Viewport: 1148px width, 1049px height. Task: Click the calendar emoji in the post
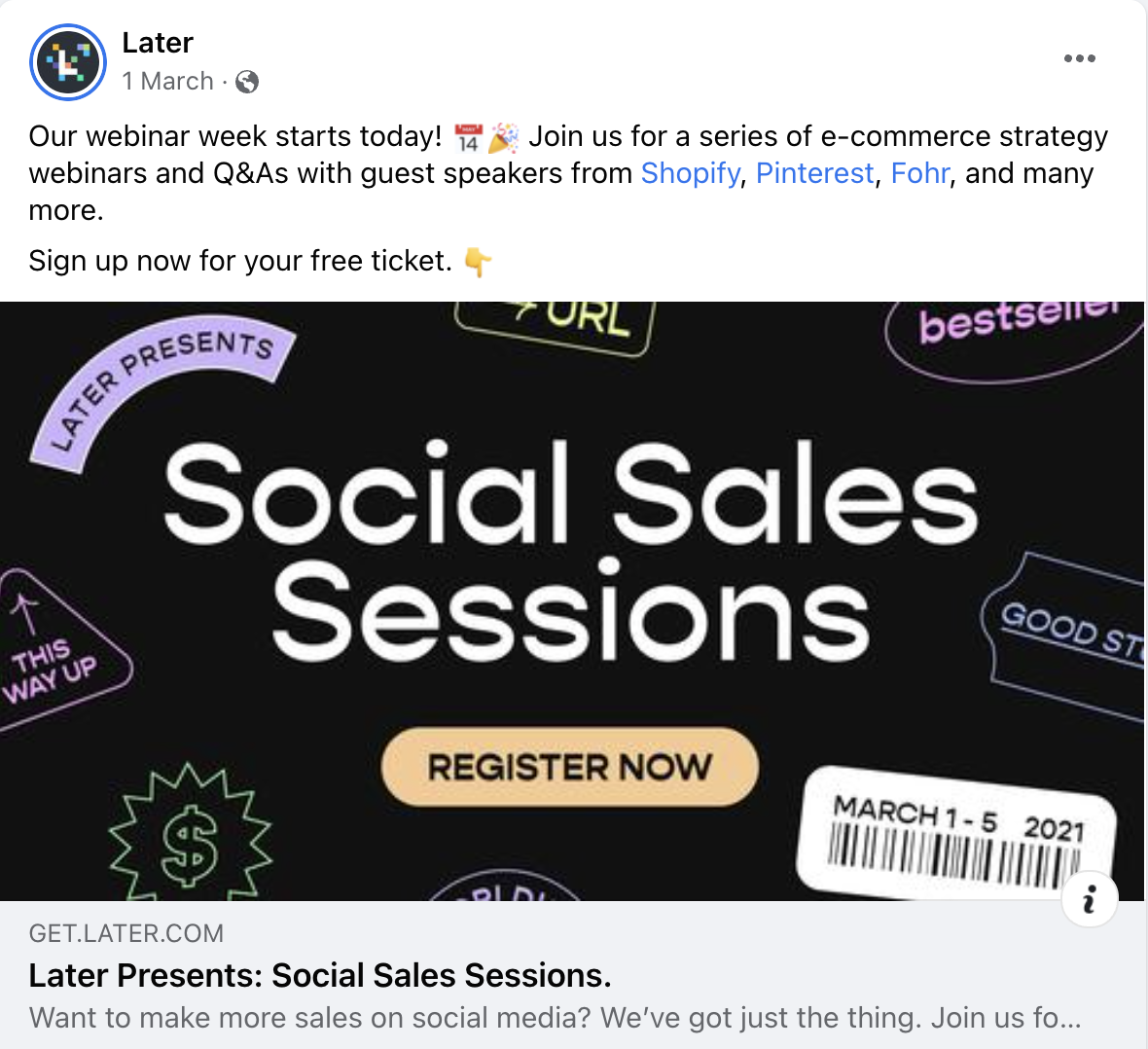469,138
